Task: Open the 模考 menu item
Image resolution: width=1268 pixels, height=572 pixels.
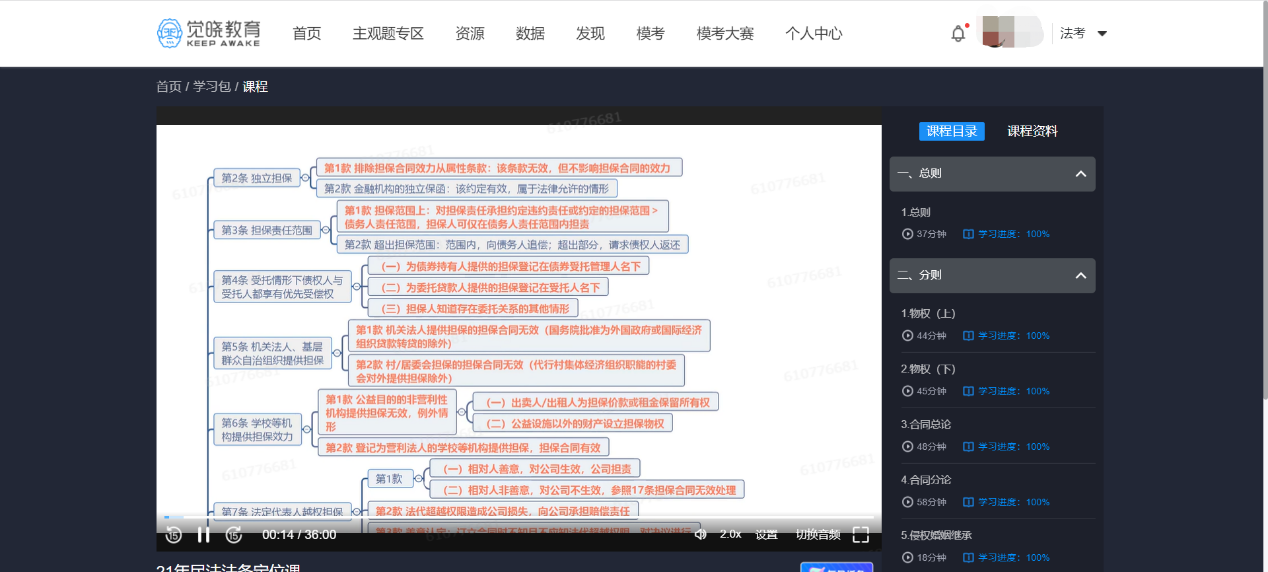Action: click(x=651, y=34)
